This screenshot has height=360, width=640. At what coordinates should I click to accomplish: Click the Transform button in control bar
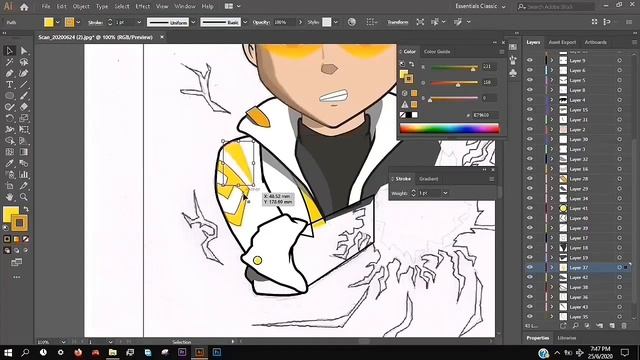(398, 22)
